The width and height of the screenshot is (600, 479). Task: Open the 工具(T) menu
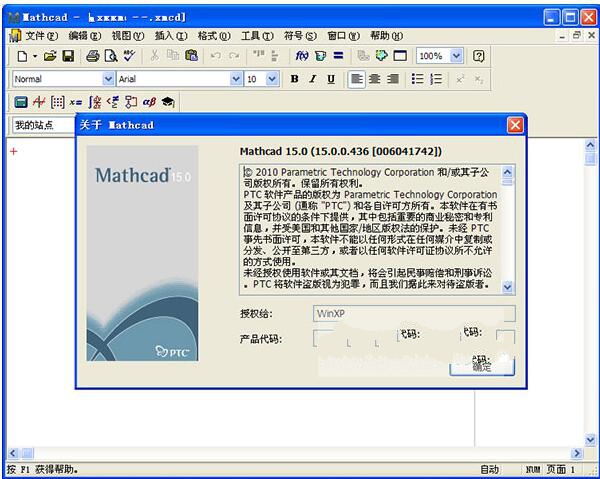(257, 36)
